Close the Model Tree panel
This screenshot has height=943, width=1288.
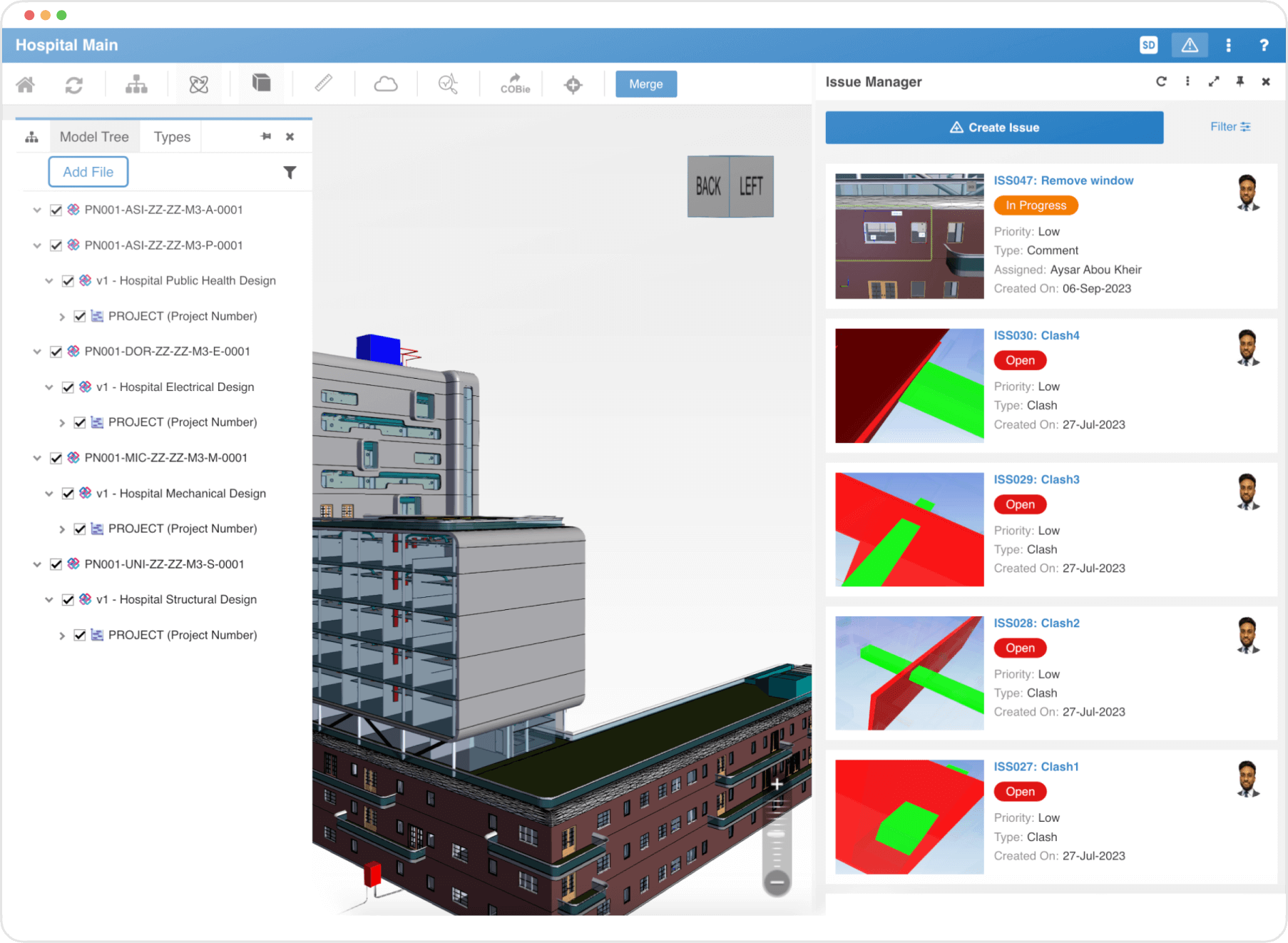290,137
